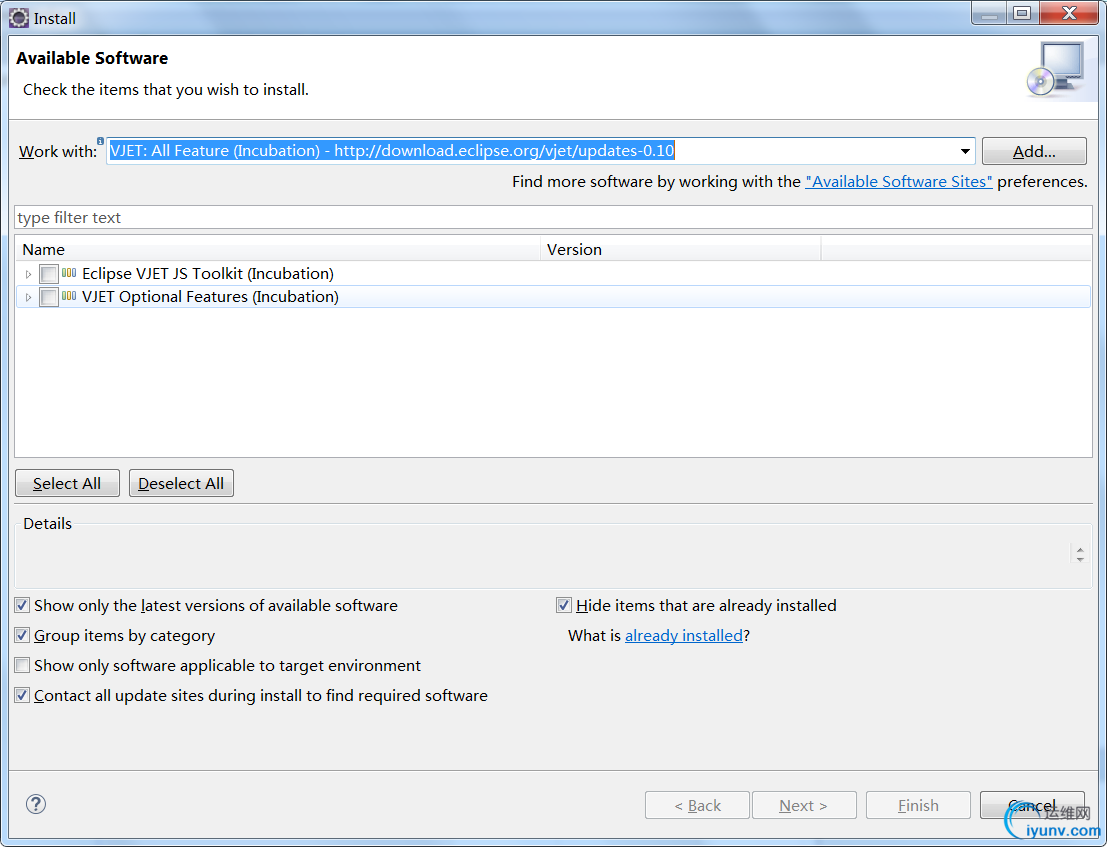The width and height of the screenshot is (1107, 847).
Task: Check the Eclipse VJET JS Toolkit checkbox
Action: click(49, 274)
